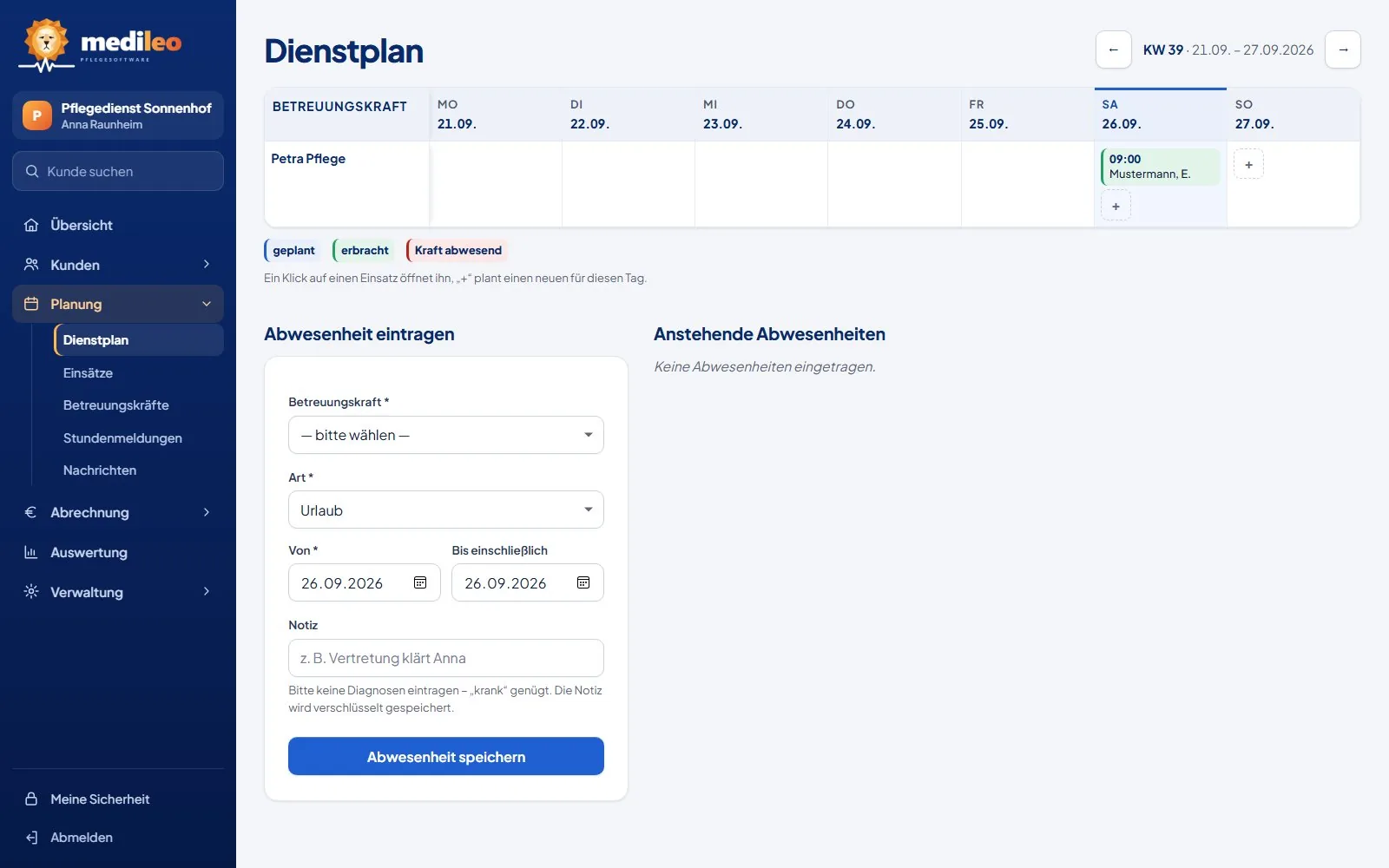Screen dimensions: 1389x868
Task: Expand the Abrechnung submenu chevron
Action: [x=207, y=512]
